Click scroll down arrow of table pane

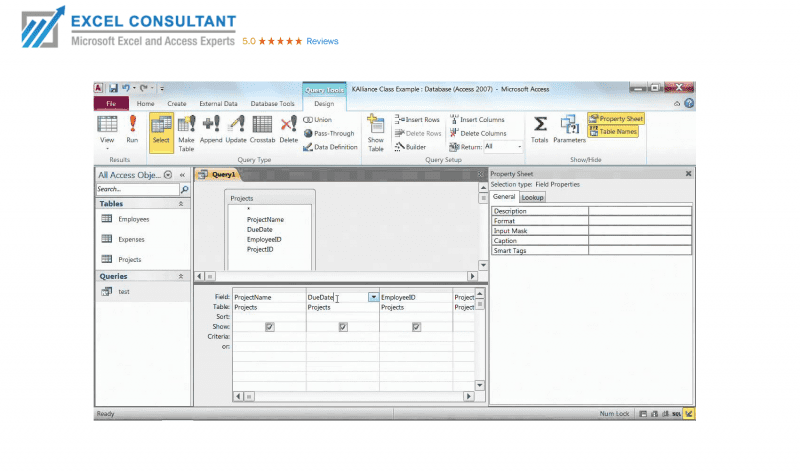click(x=483, y=265)
